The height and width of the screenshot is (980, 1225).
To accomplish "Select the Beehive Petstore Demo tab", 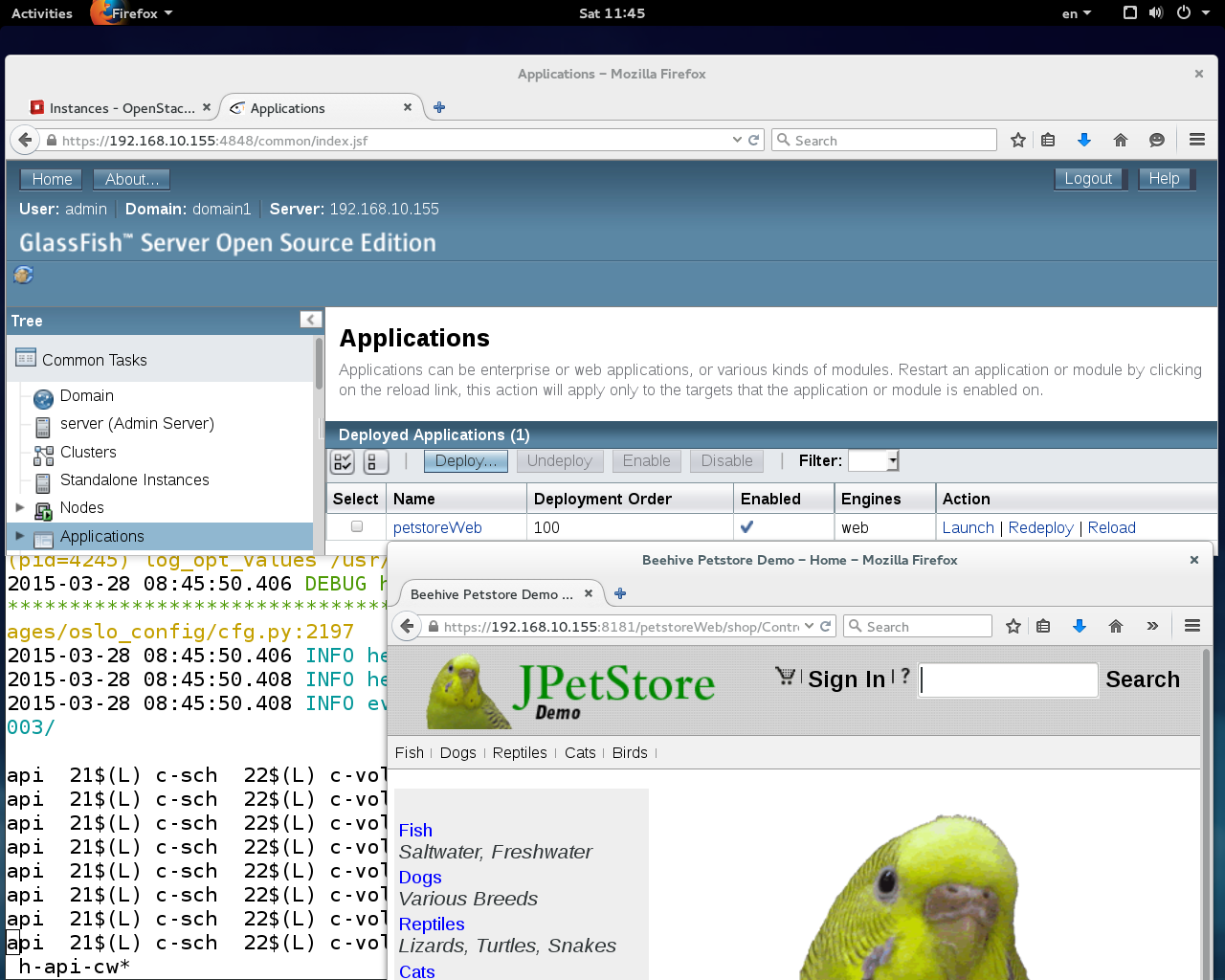I will click(x=492, y=594).
